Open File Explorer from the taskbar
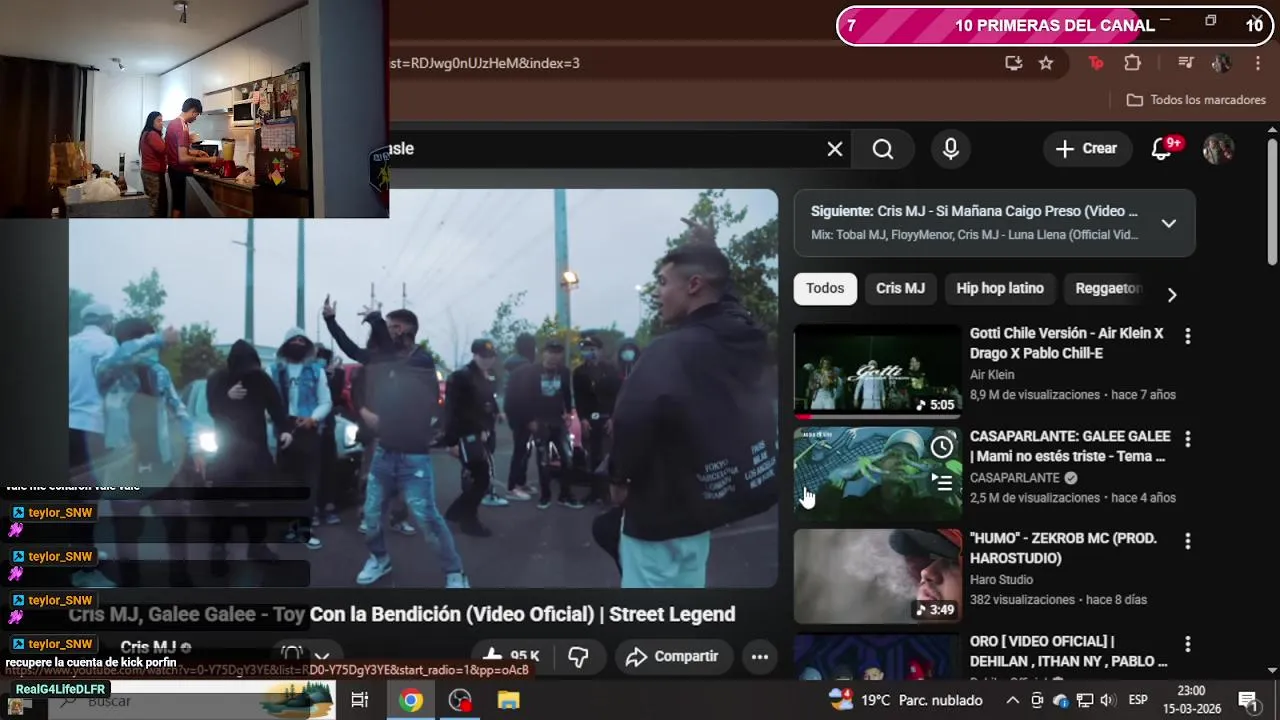 coord(509,700)
